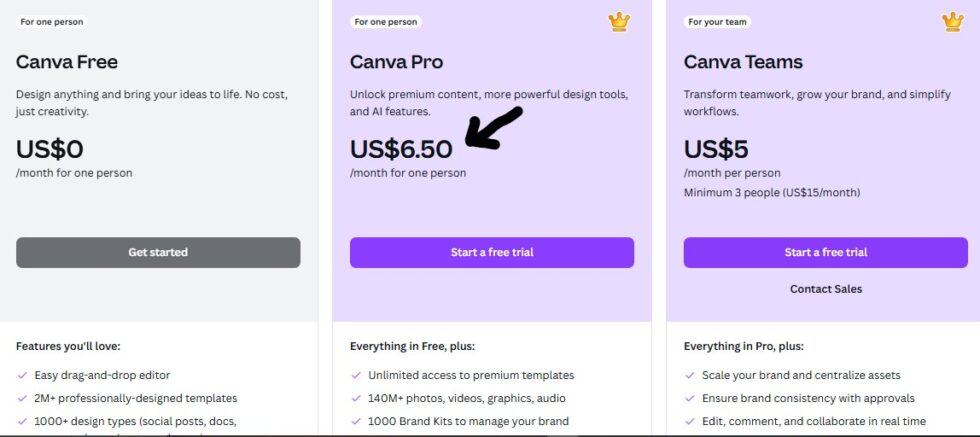Start a free trial of Canva Teams
This screenshot has height=437, width=980.
(x=825, y=252)
